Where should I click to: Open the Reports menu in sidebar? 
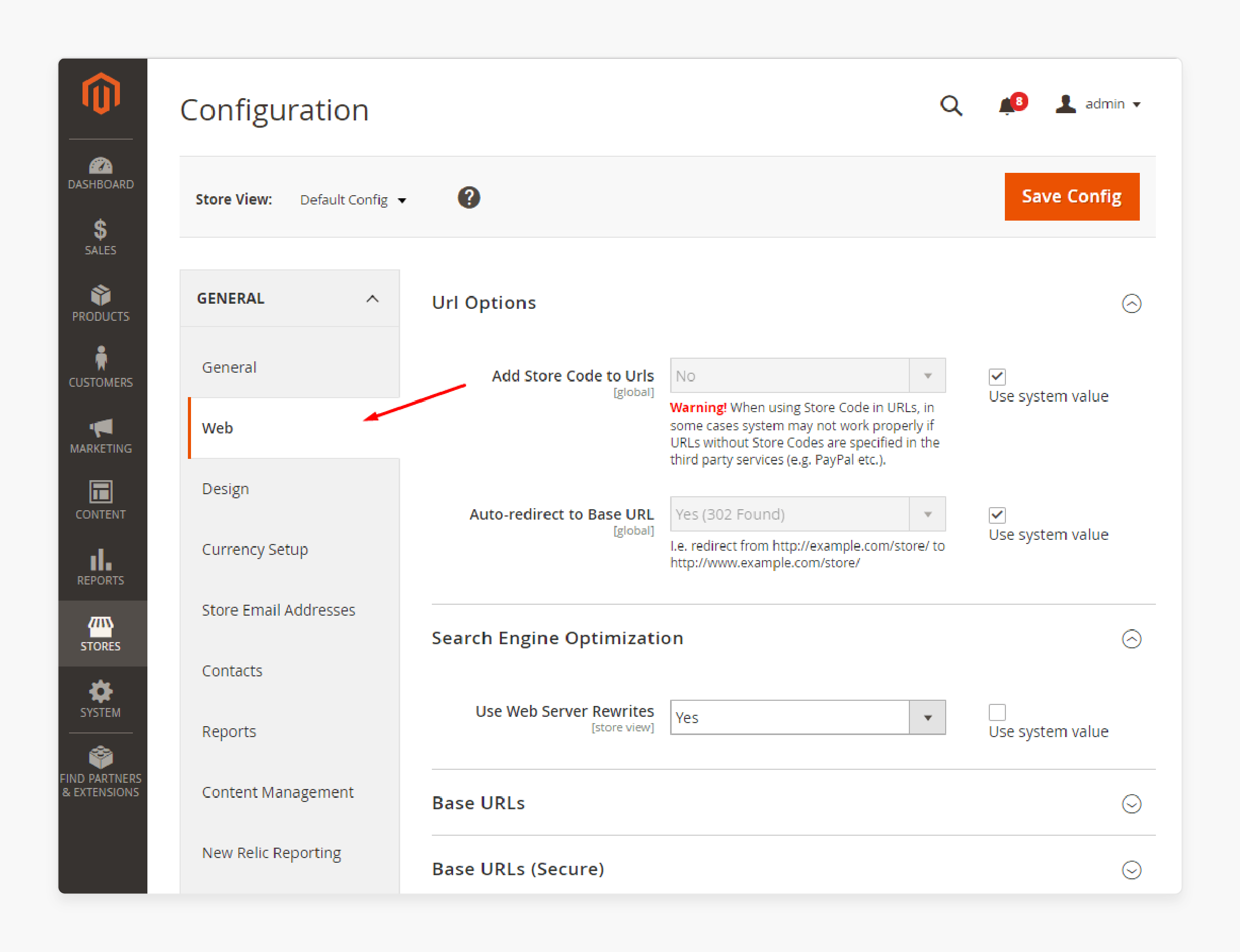pyautogui.click(x=101, y=568)
